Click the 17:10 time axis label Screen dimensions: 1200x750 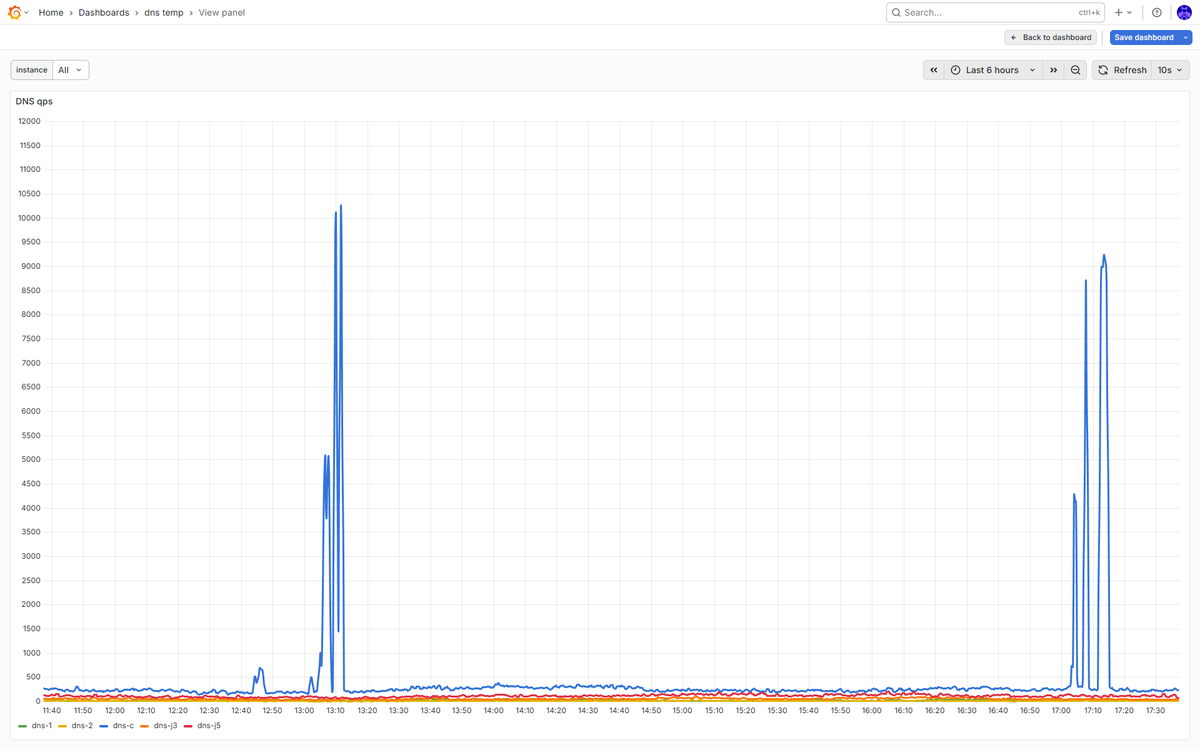(x=1092, y=710)
